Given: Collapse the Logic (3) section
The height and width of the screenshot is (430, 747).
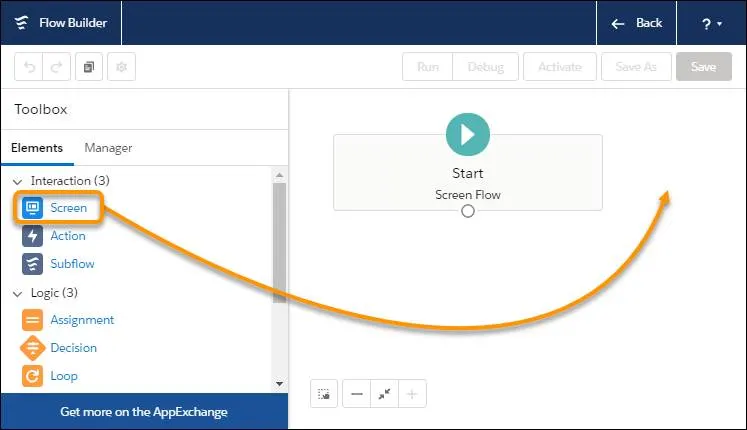Looking at the screenshot, I should 18,293.
